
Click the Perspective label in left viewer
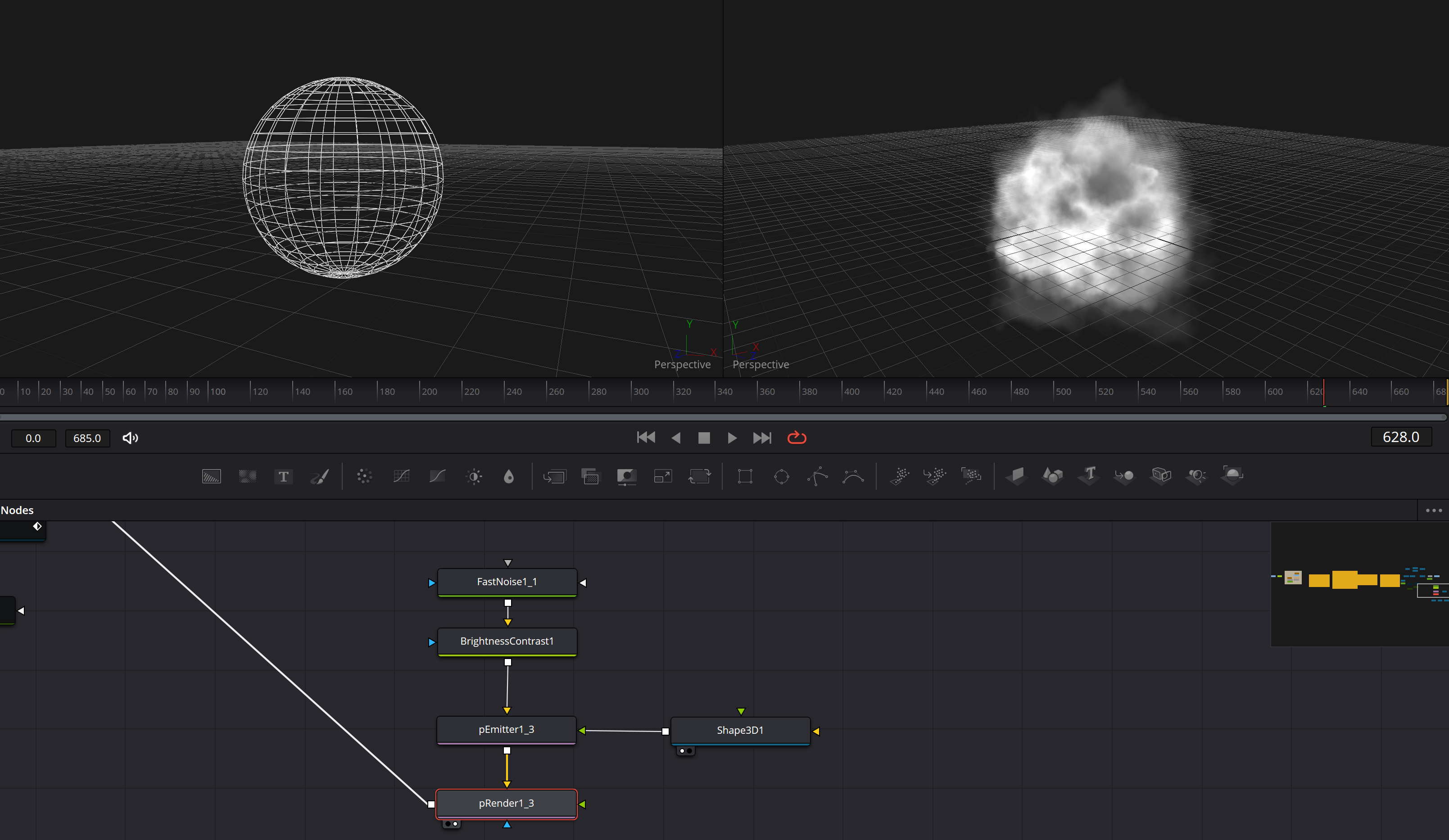(x=682, y=365)
